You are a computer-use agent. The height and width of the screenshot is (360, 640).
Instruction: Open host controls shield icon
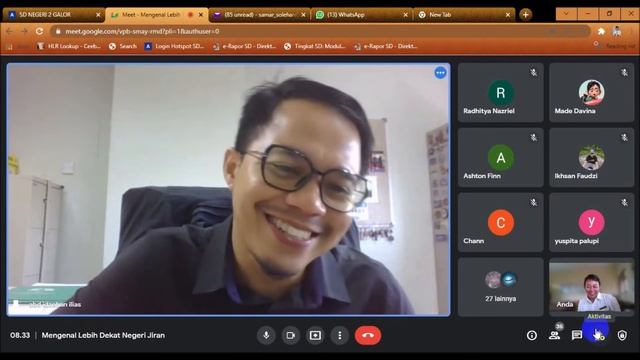[622, 336]
